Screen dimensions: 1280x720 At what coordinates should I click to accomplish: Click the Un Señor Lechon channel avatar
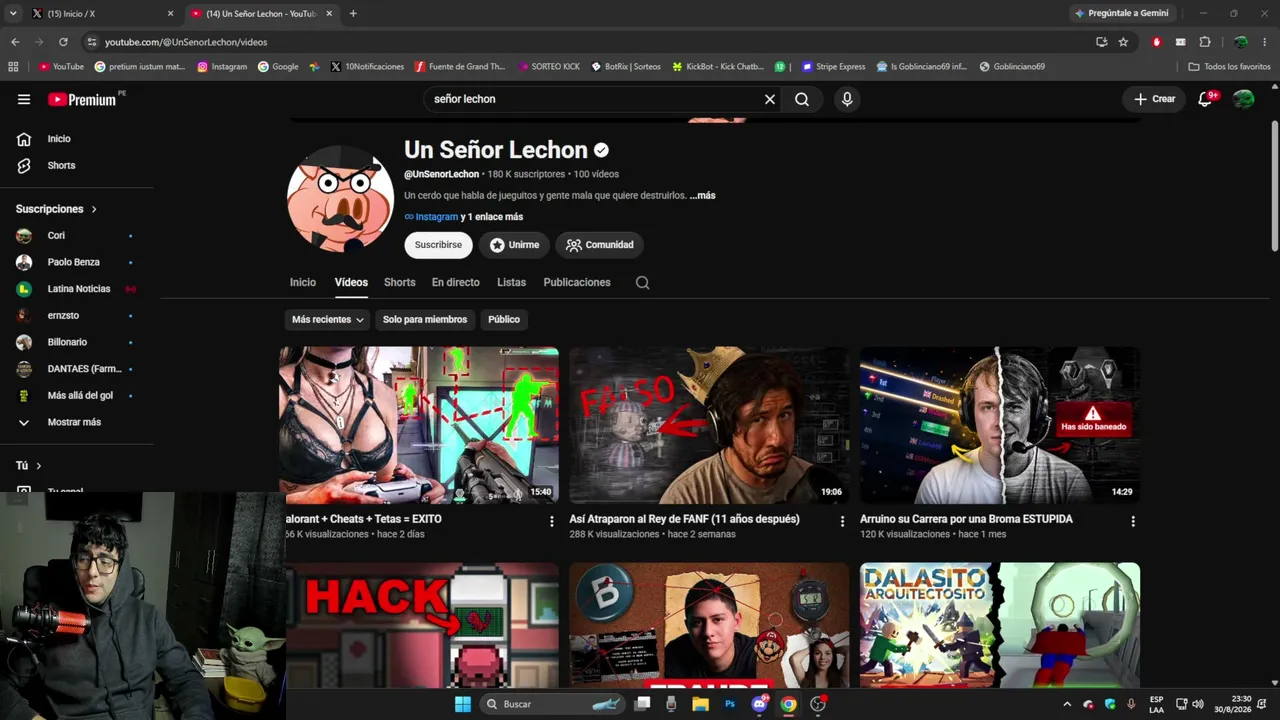(x=340, y=199)
